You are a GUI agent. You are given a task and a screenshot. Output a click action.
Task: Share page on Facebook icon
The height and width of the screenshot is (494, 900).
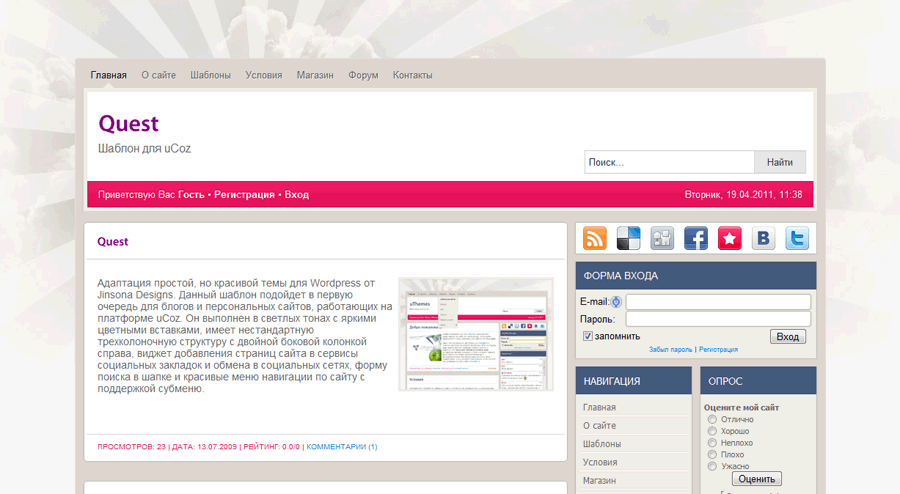coord(696,238)
